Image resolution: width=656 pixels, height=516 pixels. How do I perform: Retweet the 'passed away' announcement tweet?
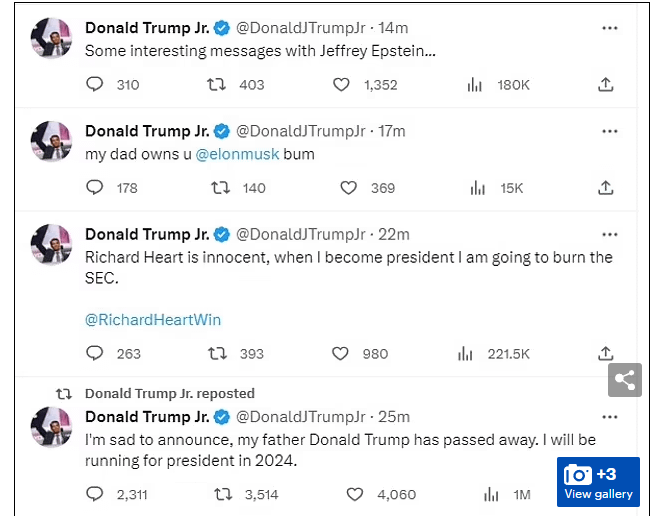point(225,494)
